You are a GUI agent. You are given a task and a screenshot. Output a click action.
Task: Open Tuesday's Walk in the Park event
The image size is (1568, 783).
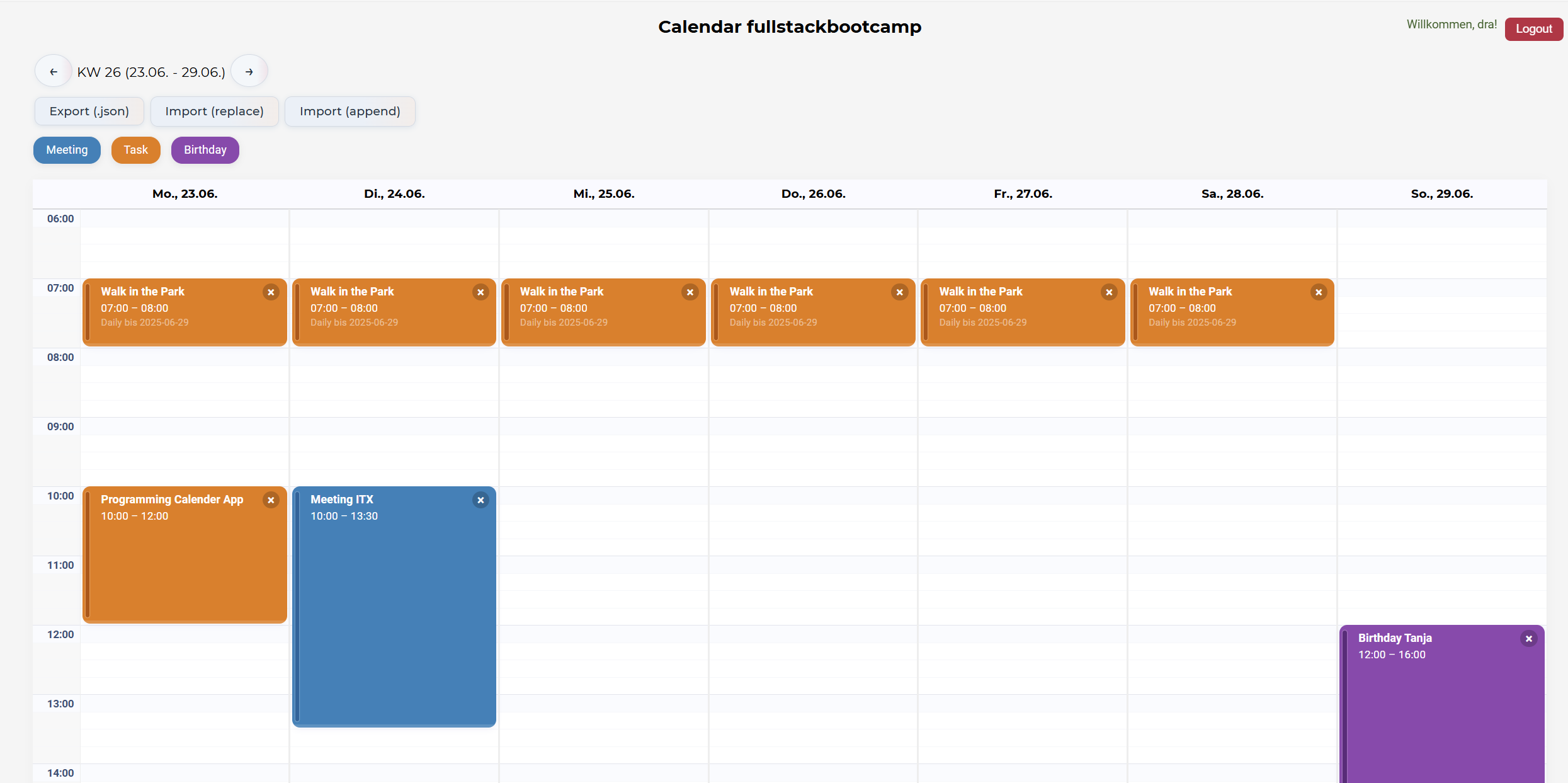[x=394, y=312]
